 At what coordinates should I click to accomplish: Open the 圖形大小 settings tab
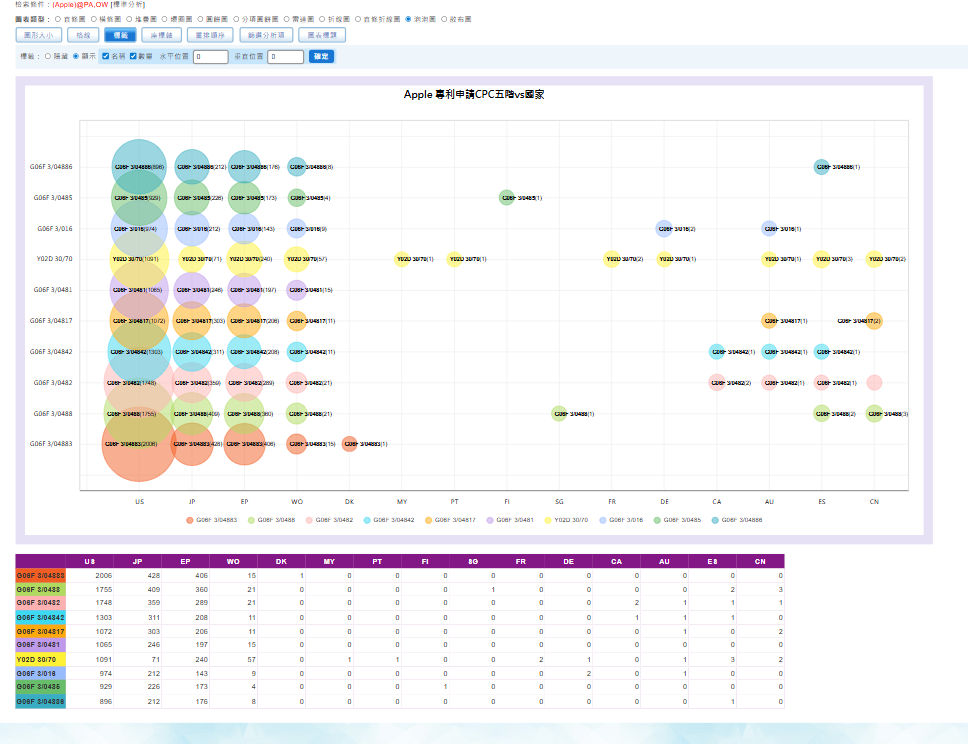tap(39, 35)
